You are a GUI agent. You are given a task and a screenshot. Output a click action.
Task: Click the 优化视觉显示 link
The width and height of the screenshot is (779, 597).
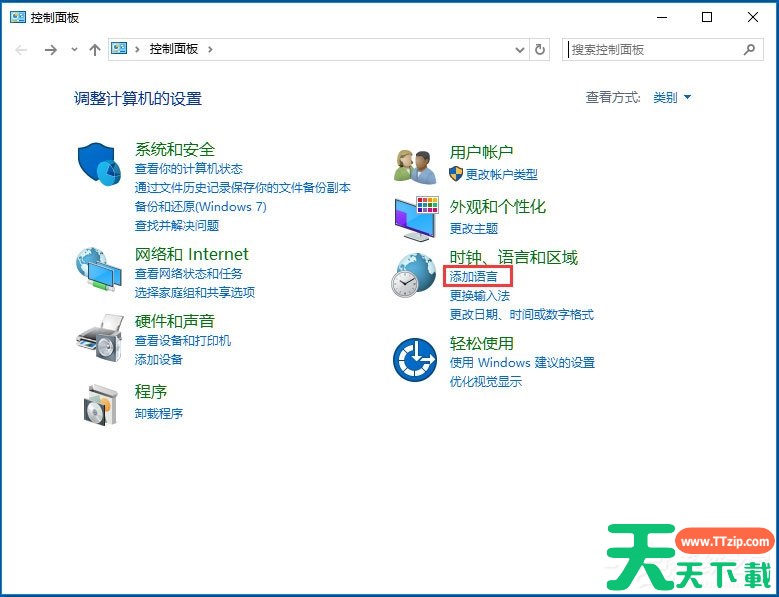tap(485, 381)
